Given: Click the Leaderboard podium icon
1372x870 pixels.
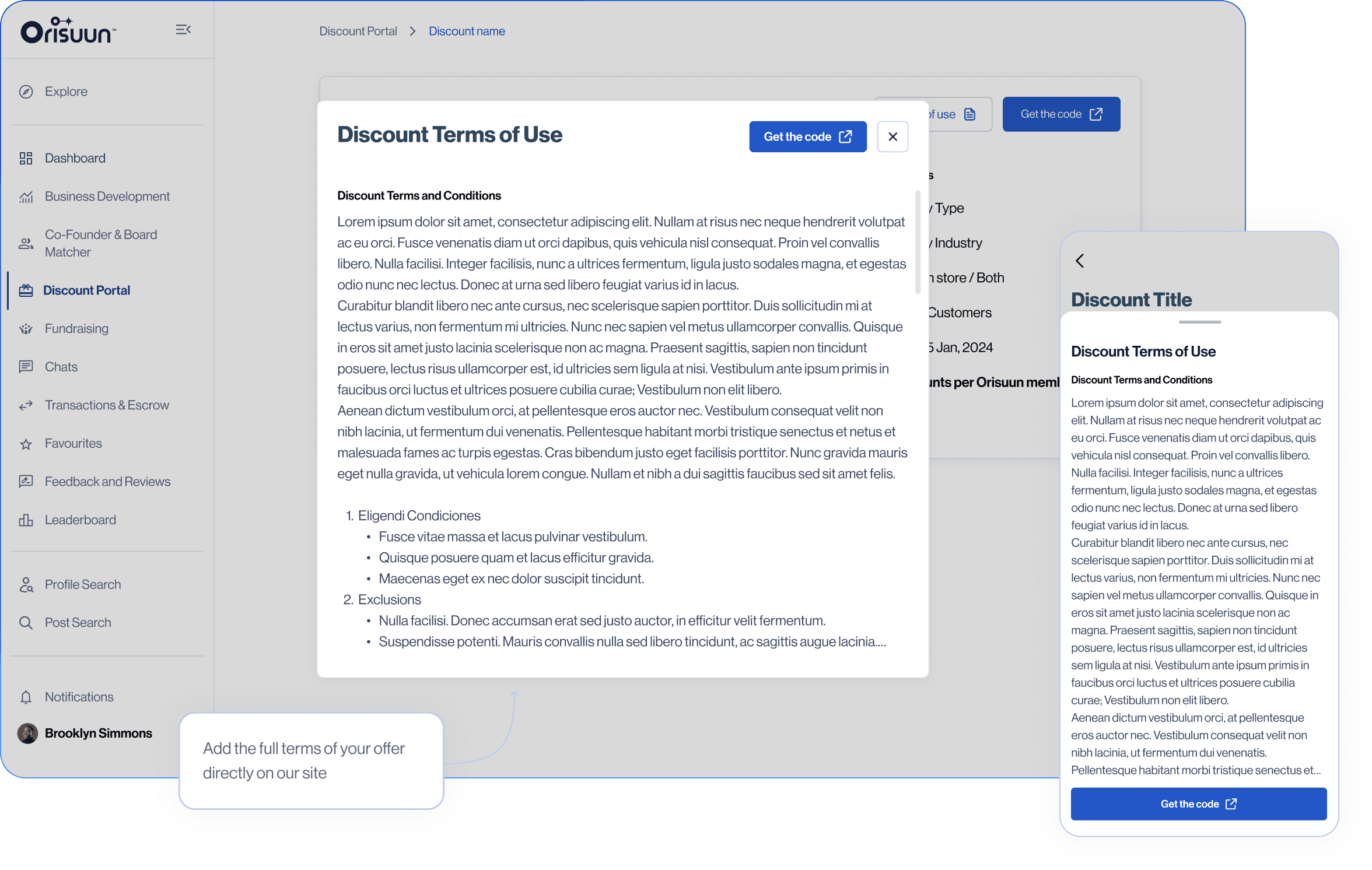Looking at the screenshot, I should coord(26,520).
